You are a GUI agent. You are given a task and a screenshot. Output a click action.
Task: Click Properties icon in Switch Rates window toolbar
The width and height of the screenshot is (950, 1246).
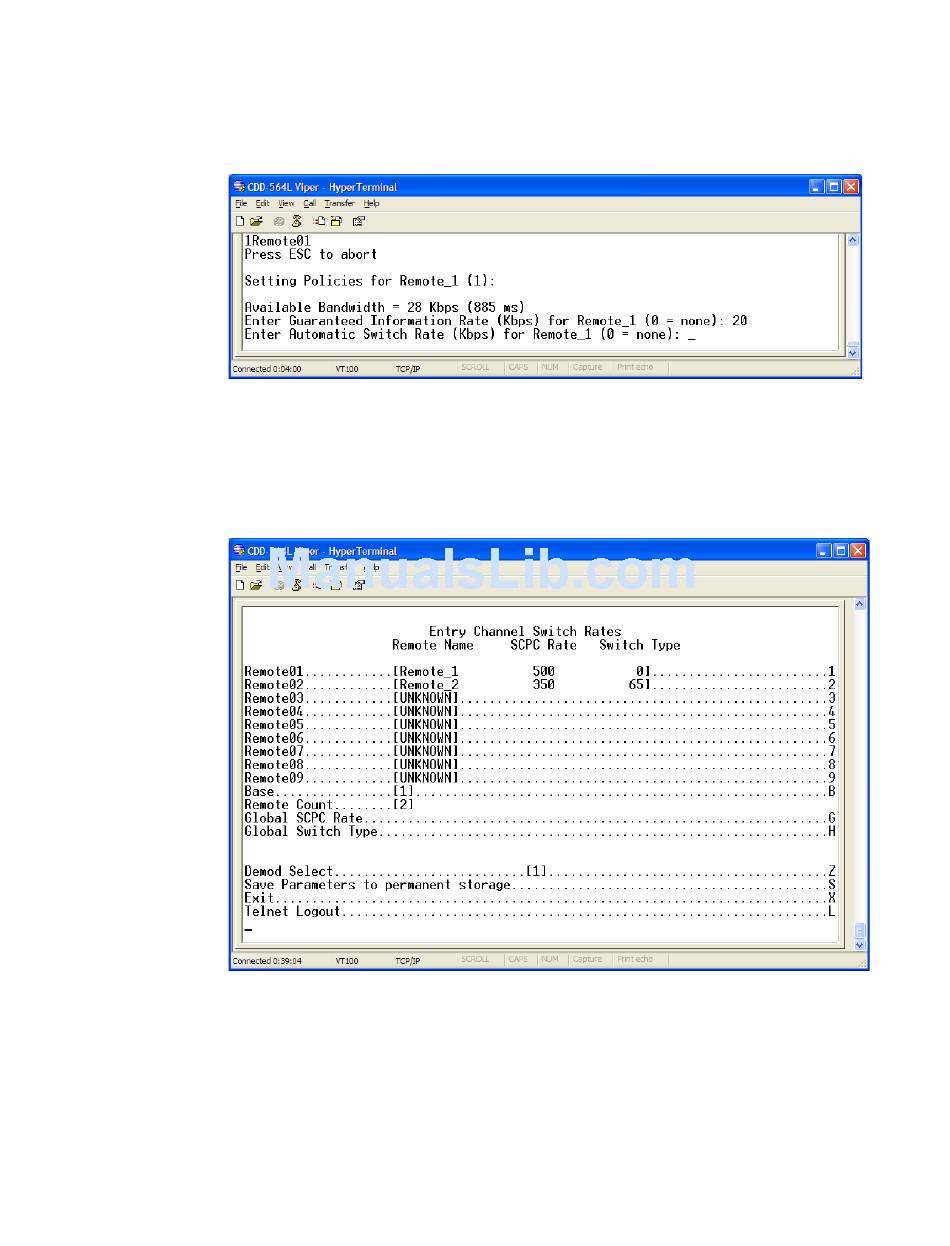point(359,585)
